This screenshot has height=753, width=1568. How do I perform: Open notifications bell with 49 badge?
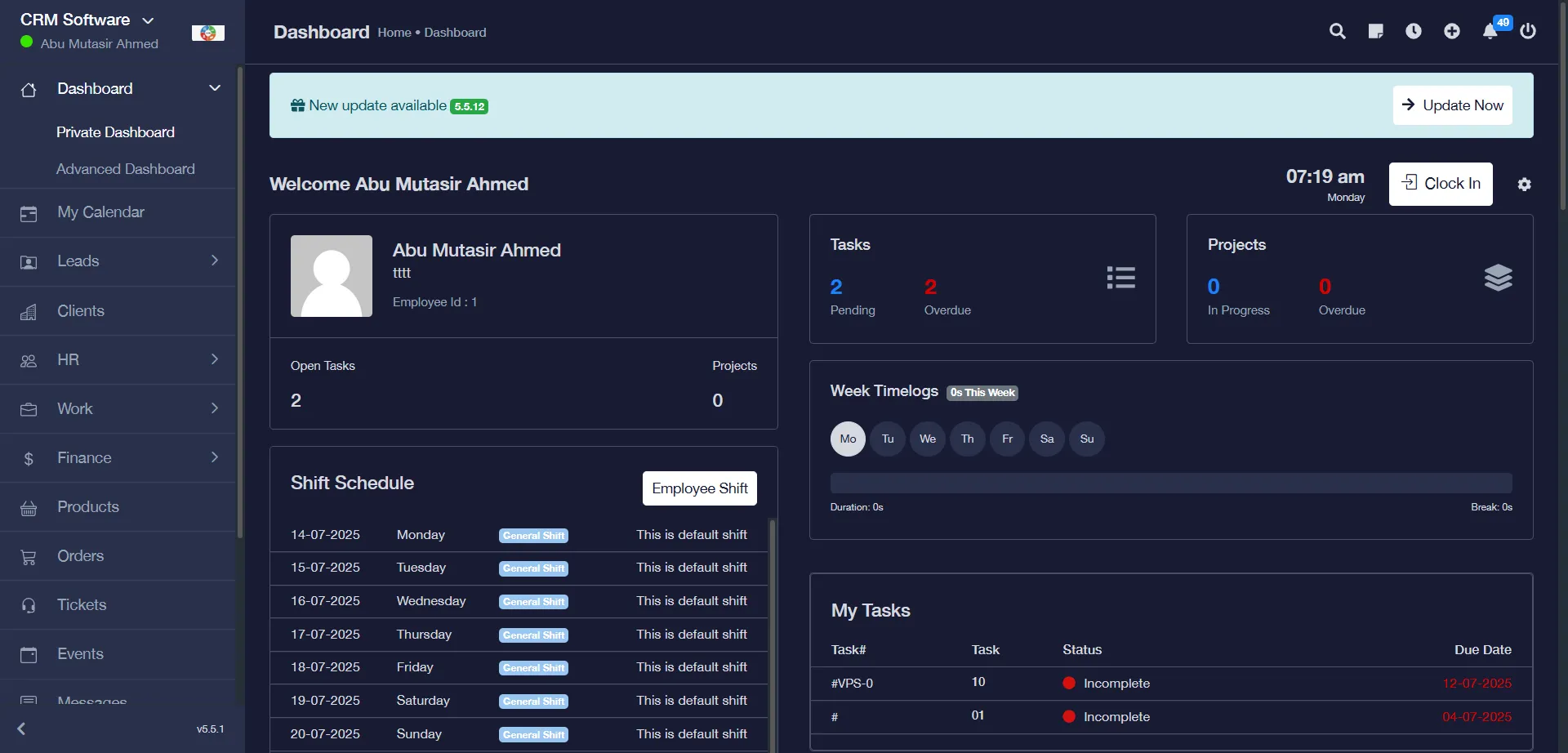tap(1490, 31)
